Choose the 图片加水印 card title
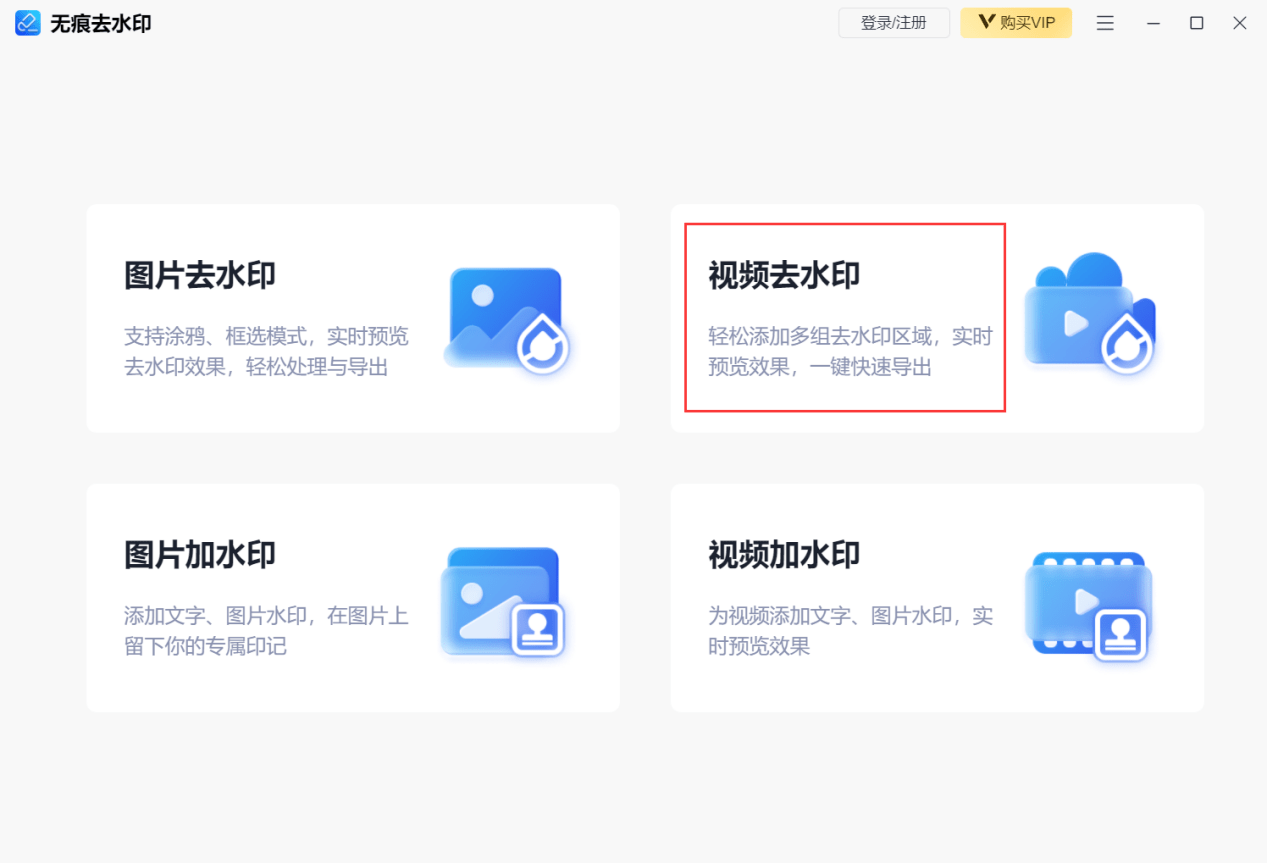1267x863 pixels. coord(200,555)
